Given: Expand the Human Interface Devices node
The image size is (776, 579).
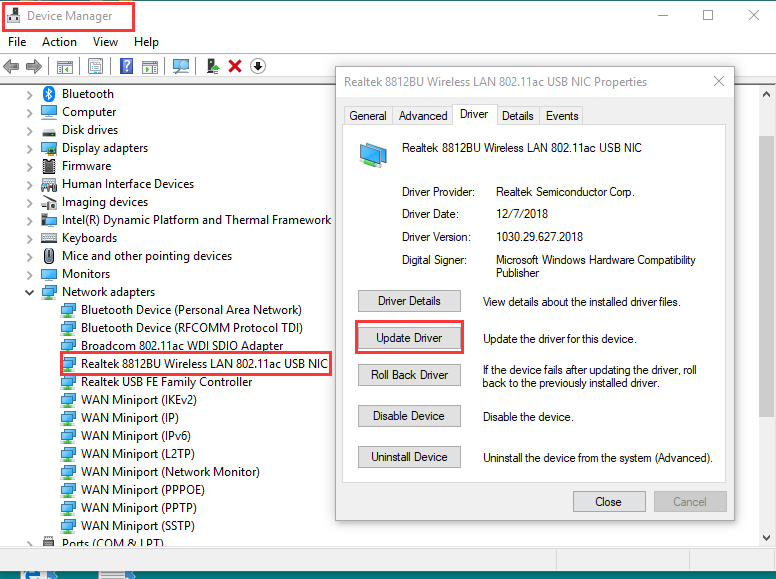Looking at the screenshot, I should point(29,185).
